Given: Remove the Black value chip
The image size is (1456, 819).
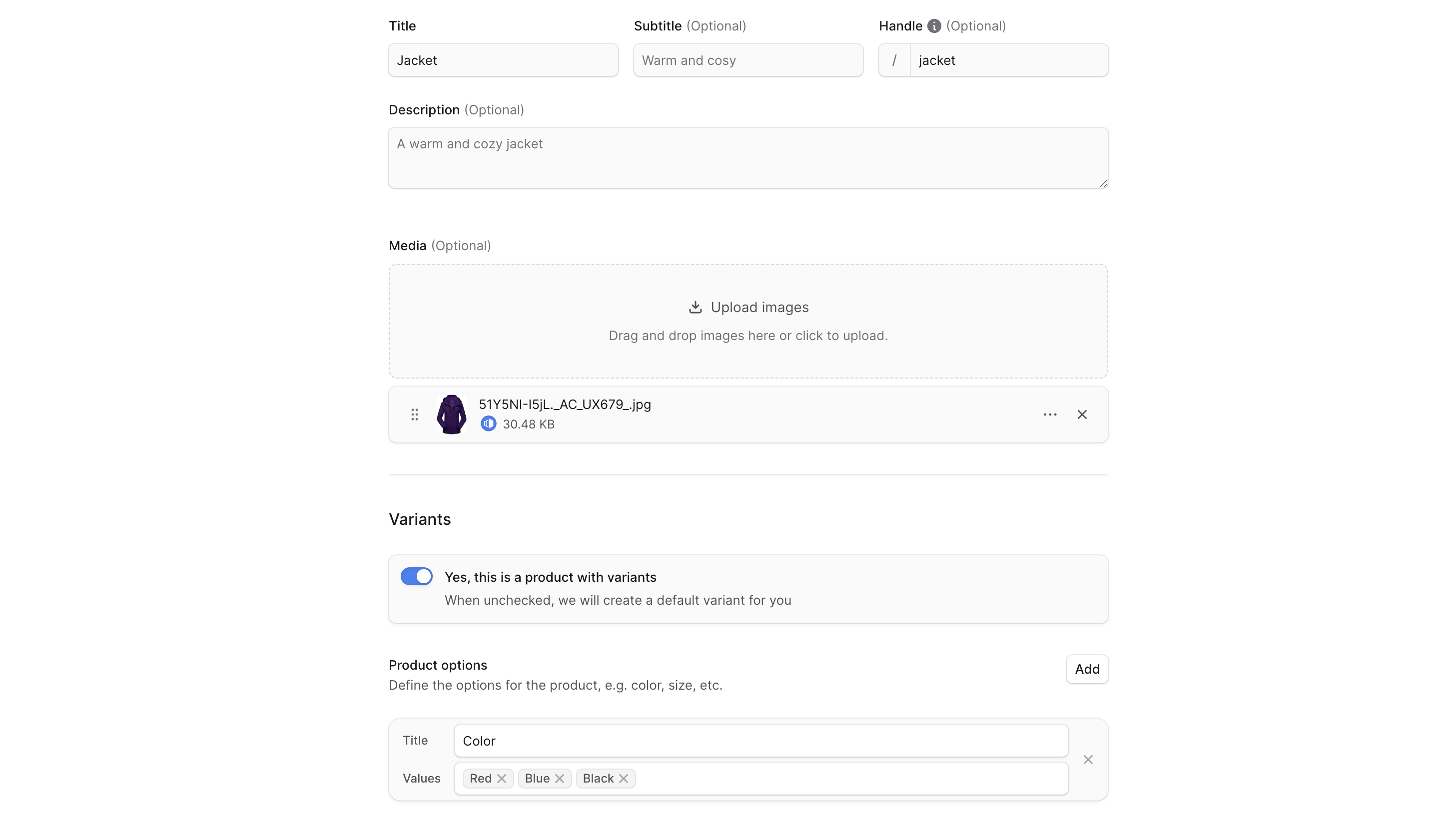Looking at the screenshot, I should point(624,778).
